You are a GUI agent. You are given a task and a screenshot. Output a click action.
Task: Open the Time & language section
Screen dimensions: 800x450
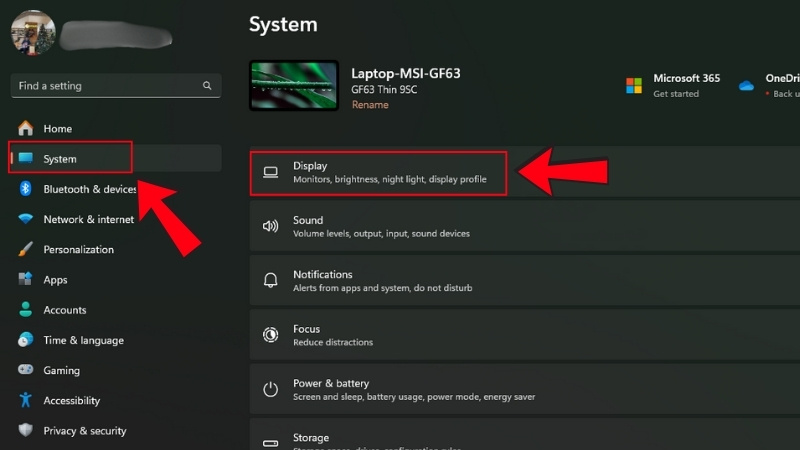coord(83,340)
